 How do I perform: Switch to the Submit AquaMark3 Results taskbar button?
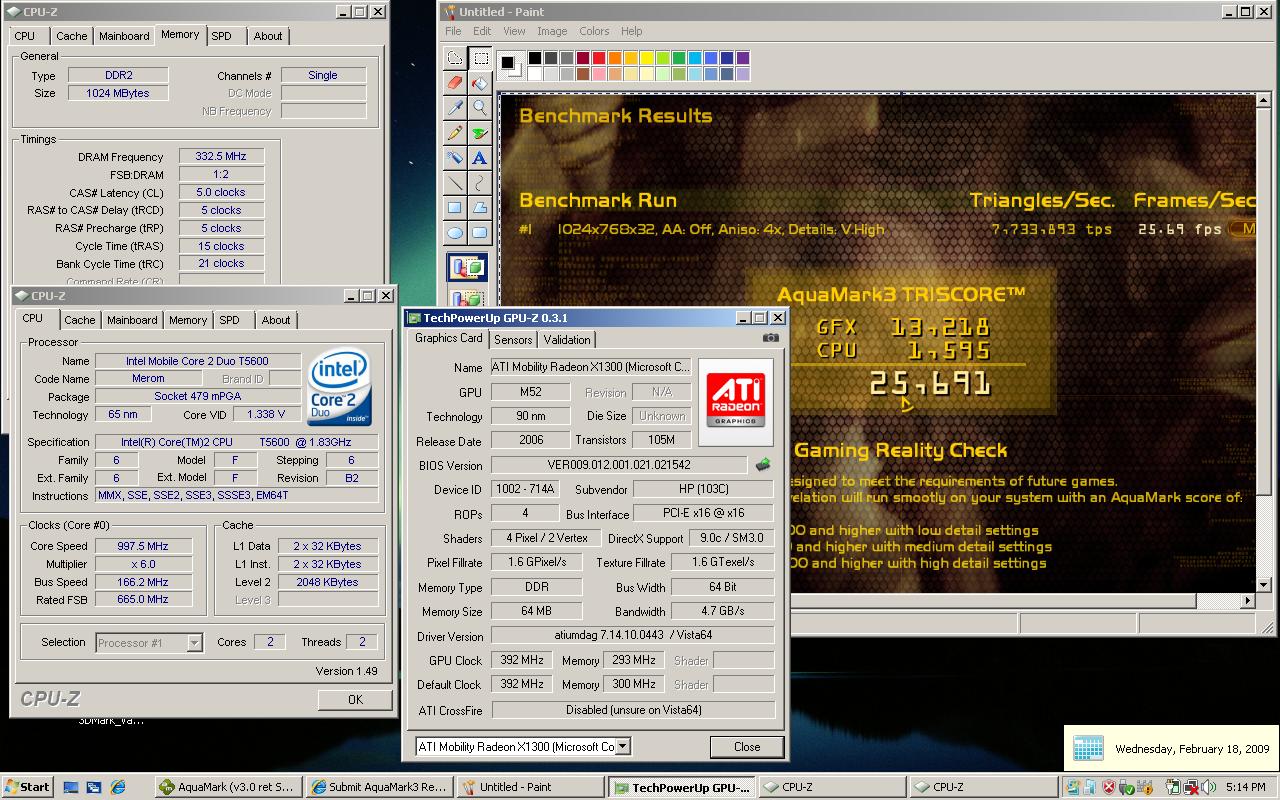[x=379, y=787]
